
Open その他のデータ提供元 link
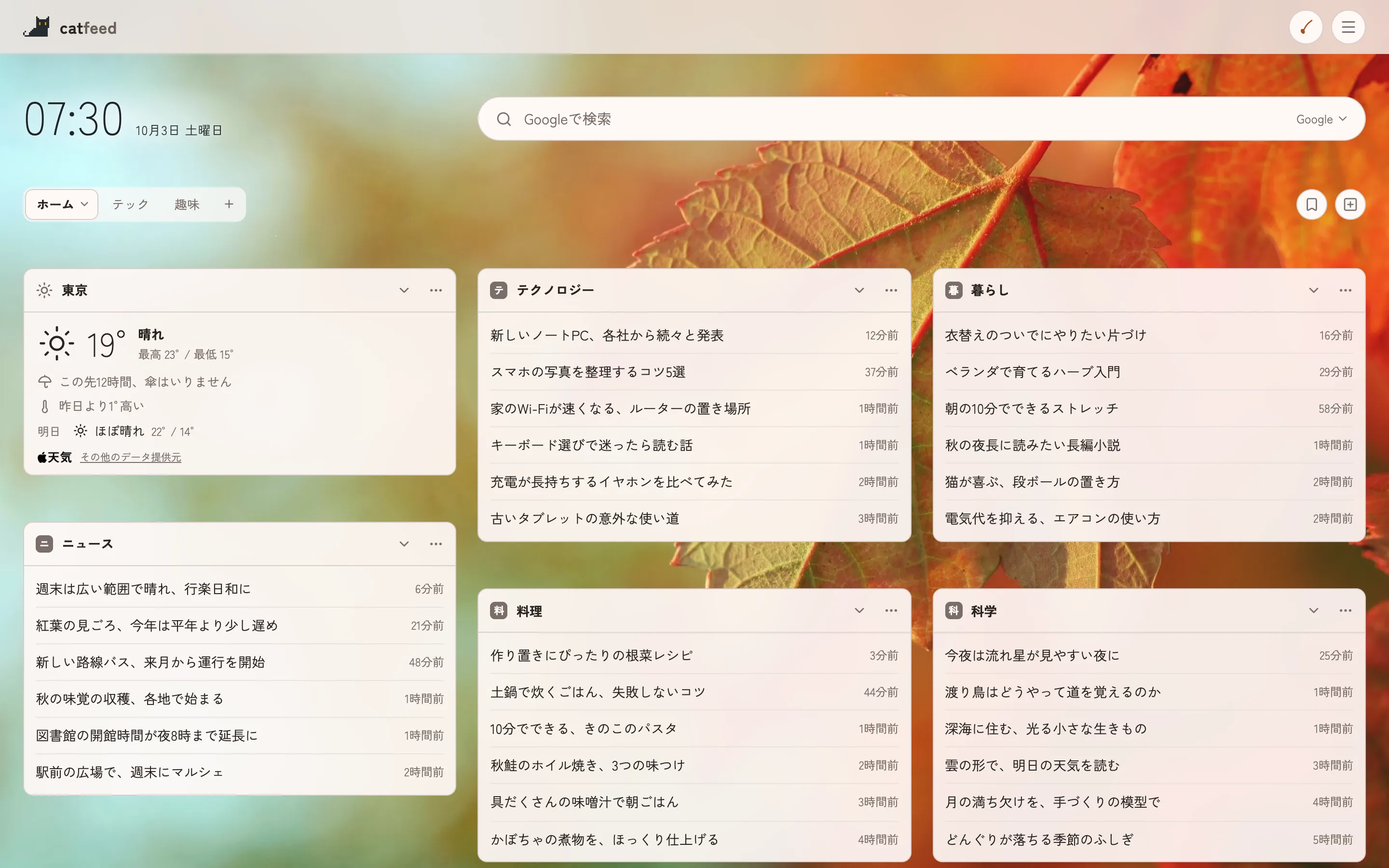tap(131, 457)
